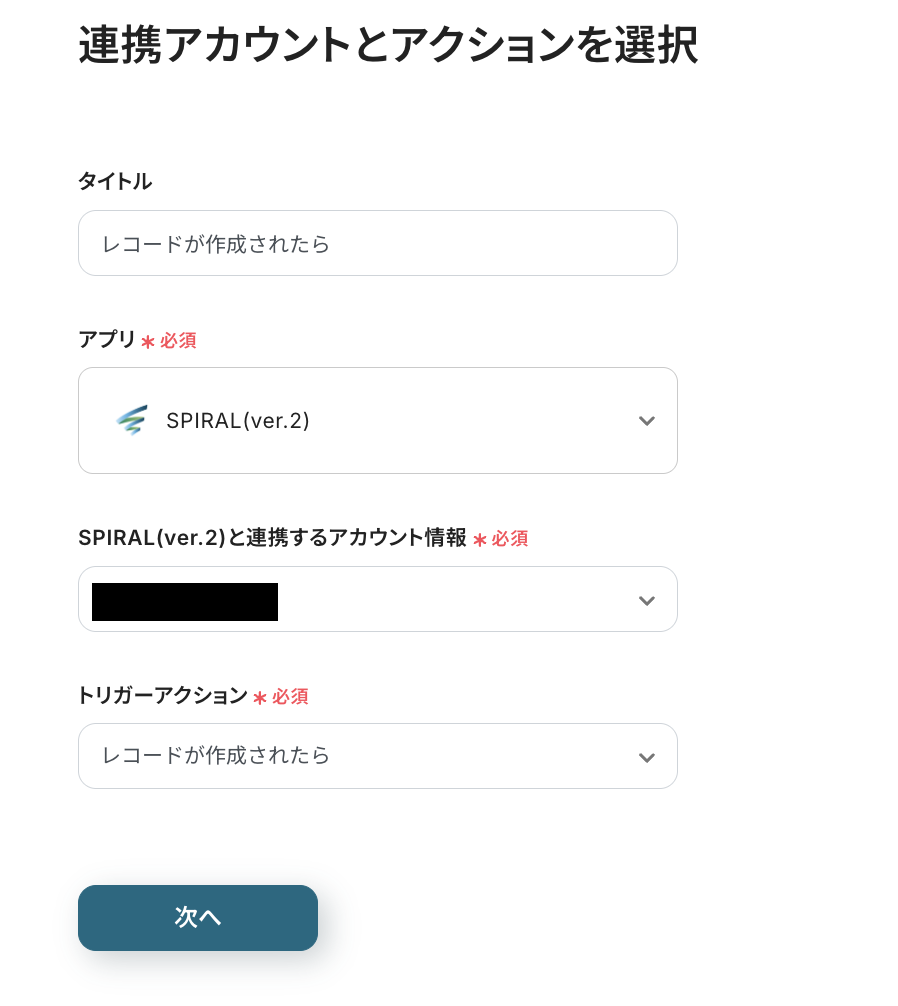Screen dimensions: 898x1006
Task: Click the 連携アカウントとアクションを選択 heading
Action: pyautogui.click(x=388, y=47)
